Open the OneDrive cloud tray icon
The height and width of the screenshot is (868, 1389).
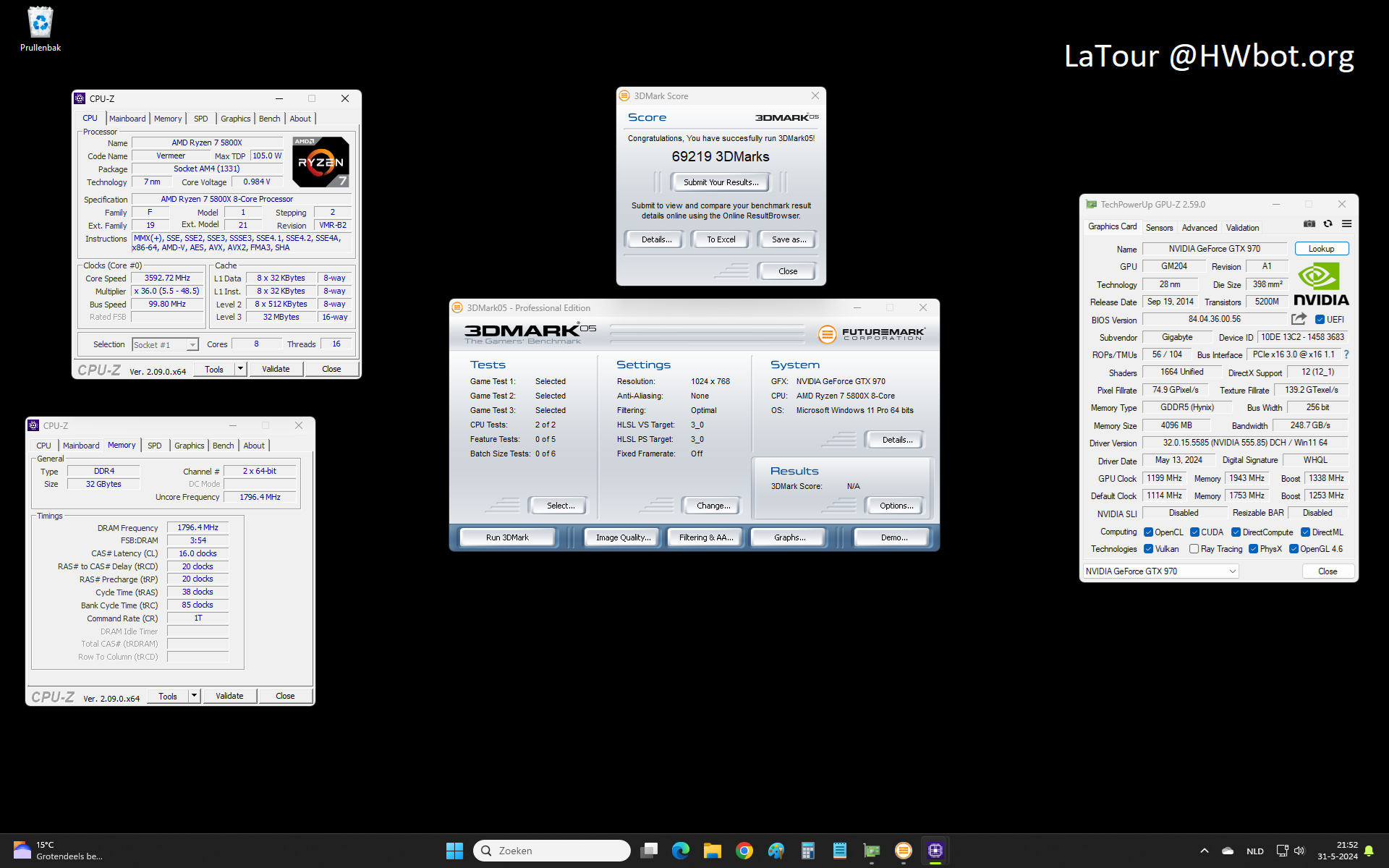point(1228,851)
